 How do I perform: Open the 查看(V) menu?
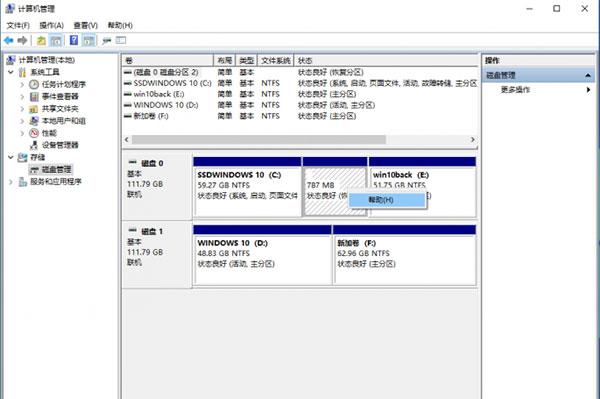pyautogui.click(x=85, y=25)
